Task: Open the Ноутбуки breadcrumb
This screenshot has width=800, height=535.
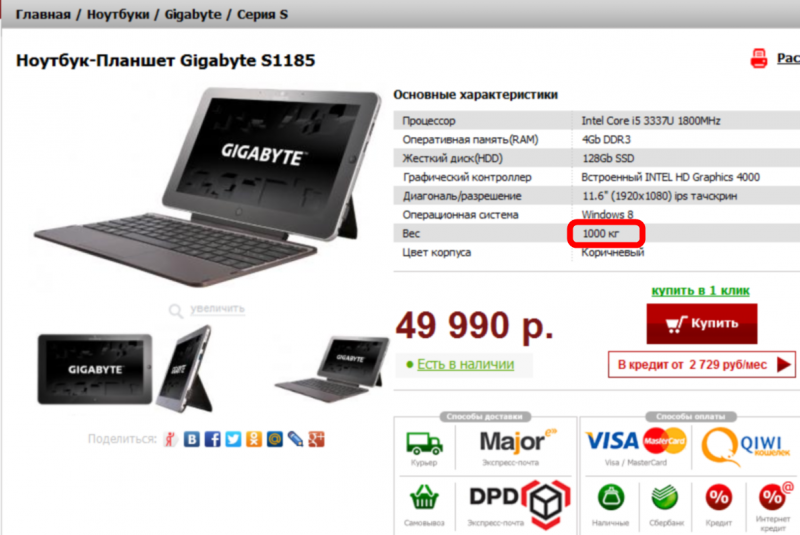Action: [118, 14]
